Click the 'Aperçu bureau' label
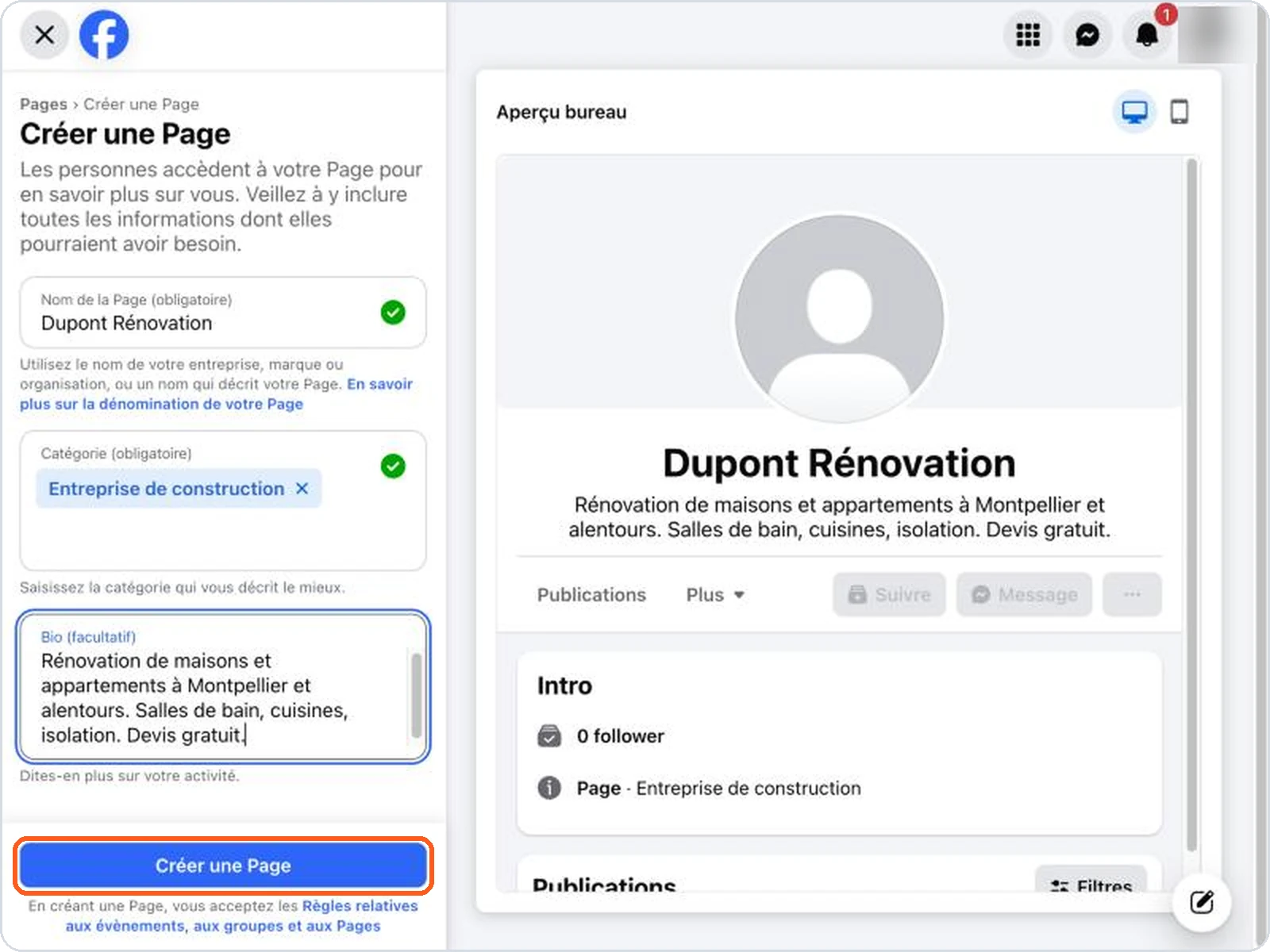Viewport: 1270px width, 952px height. (x=561, y=113)
